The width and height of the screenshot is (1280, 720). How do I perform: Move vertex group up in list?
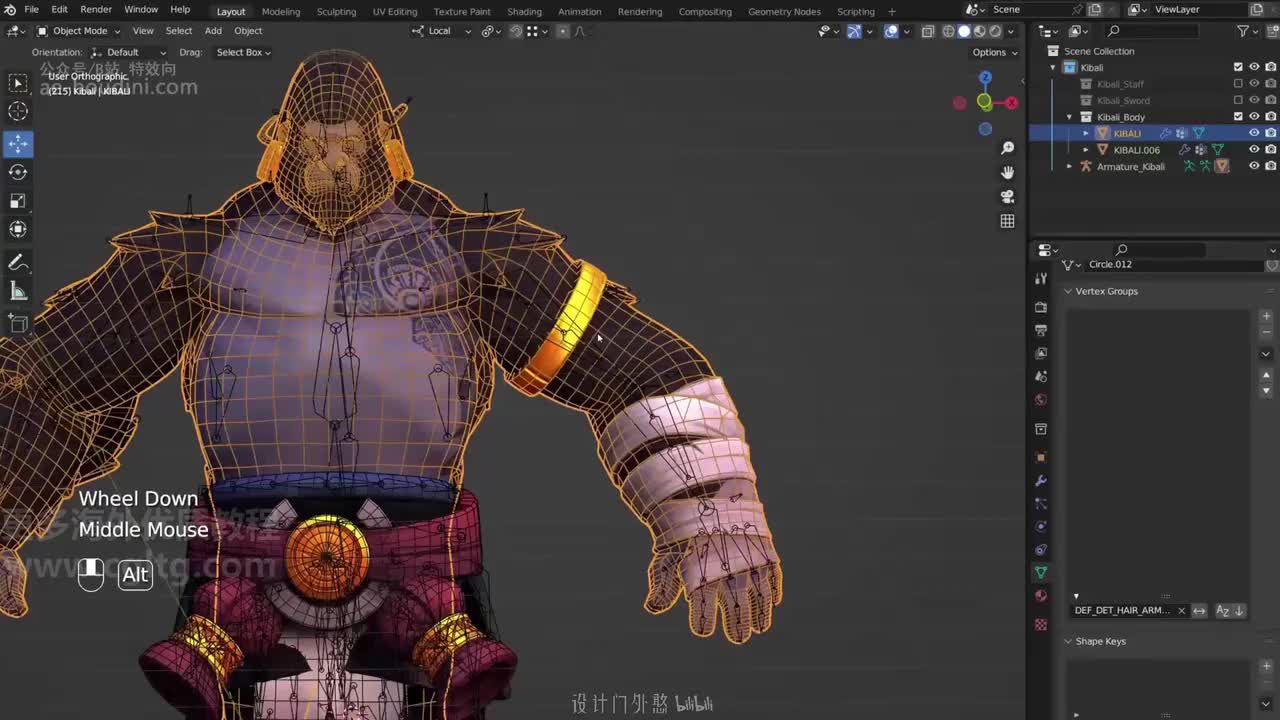tap(1266, 376)
